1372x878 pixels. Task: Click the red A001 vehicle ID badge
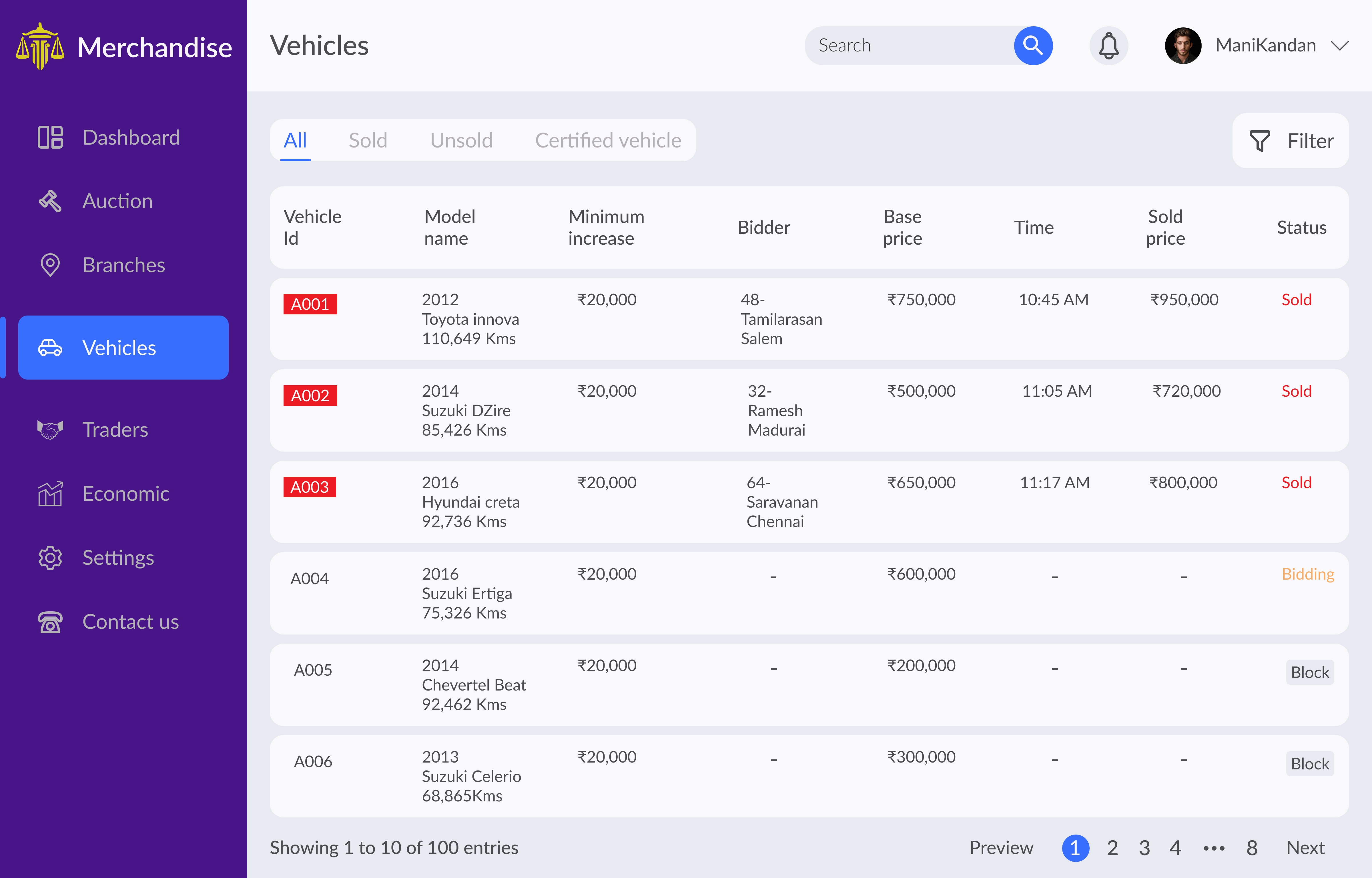point(310,304)
